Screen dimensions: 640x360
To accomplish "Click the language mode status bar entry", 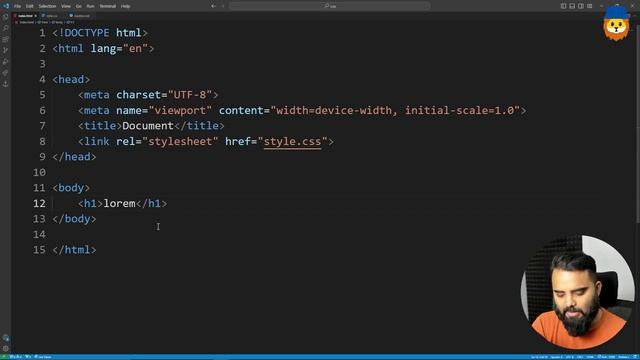I will pos(590,357).
